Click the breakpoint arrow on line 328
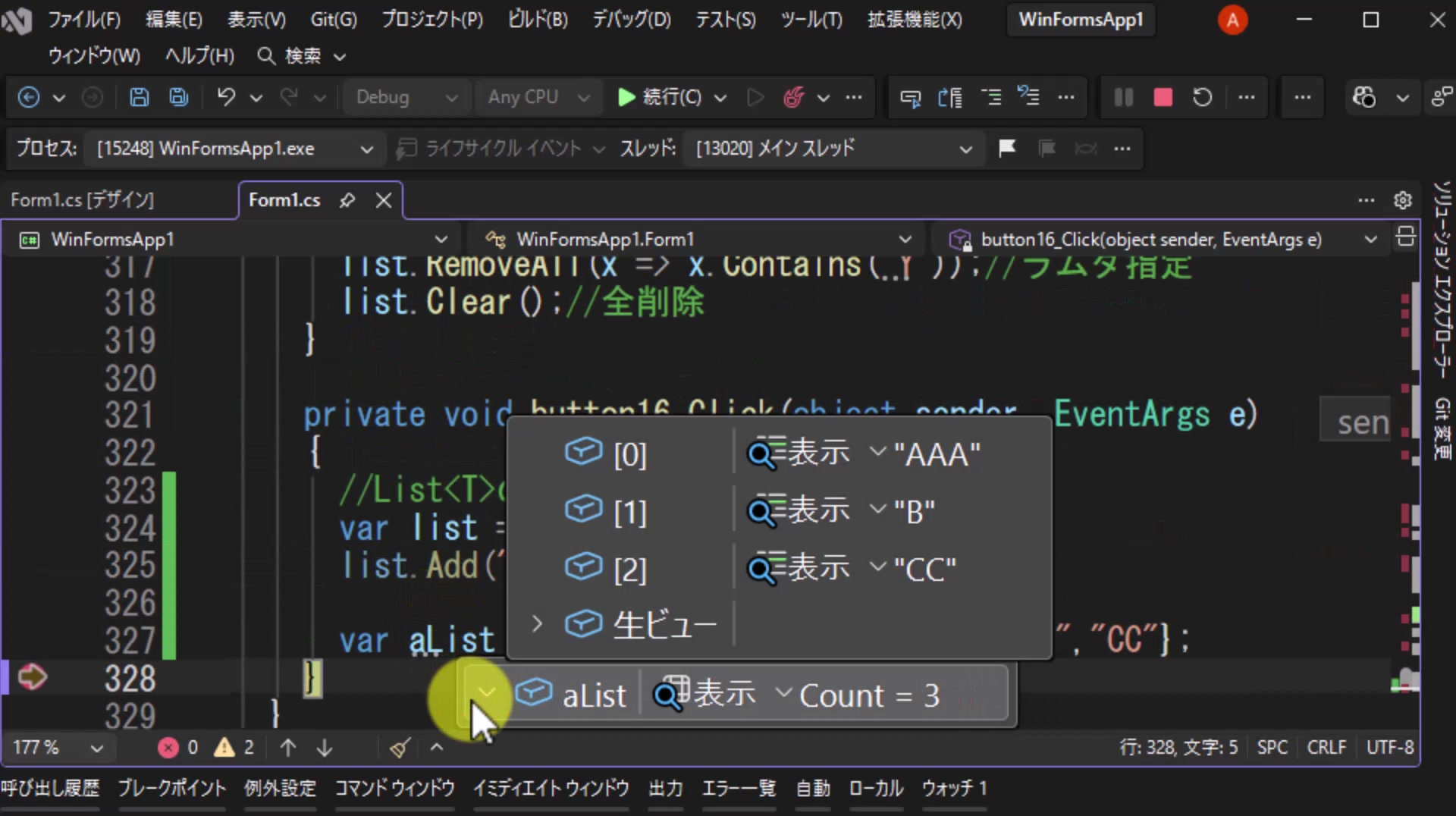Screen dimensions: 1456x816 32,677
